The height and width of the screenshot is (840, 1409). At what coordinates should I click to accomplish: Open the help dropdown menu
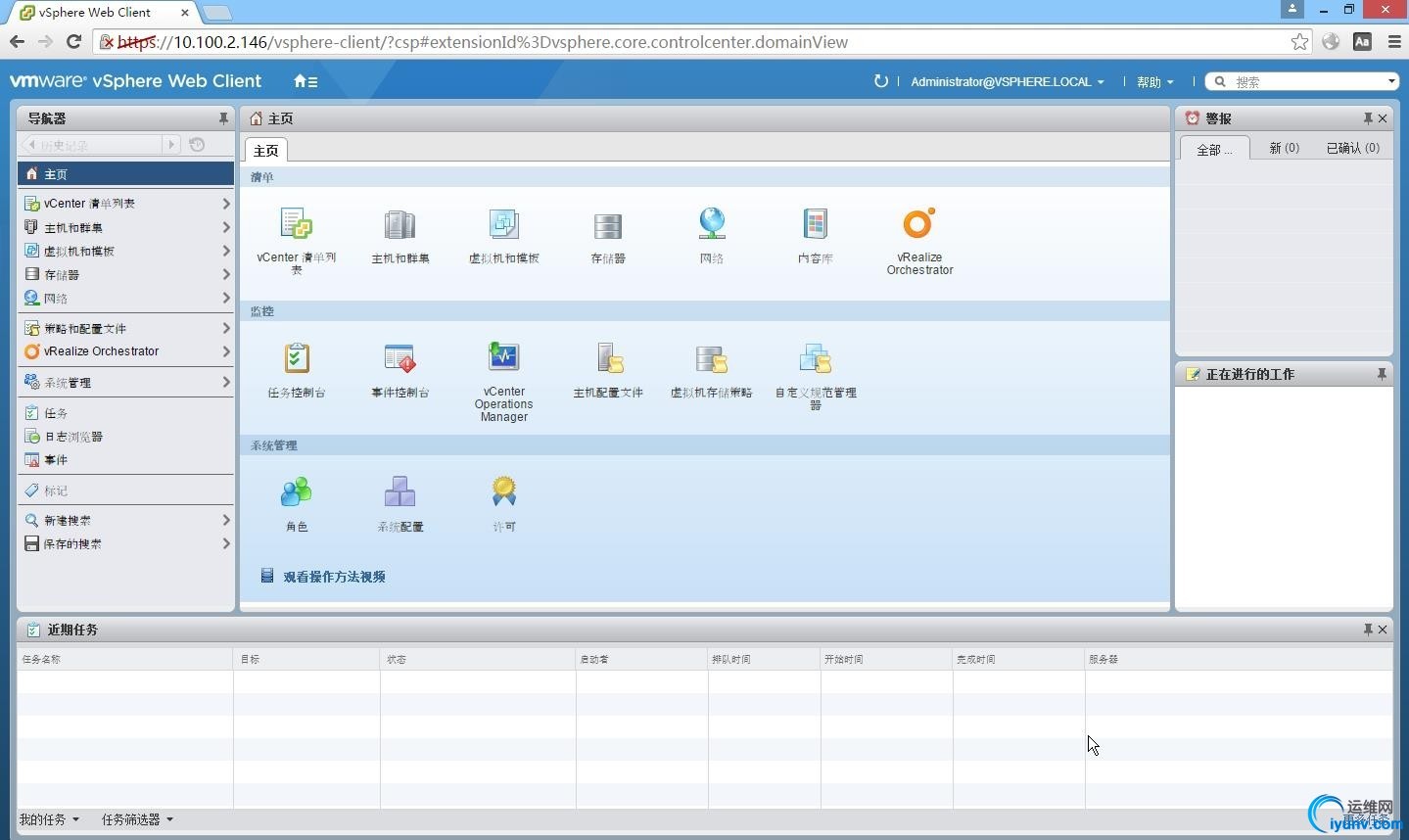[1154, 82]
